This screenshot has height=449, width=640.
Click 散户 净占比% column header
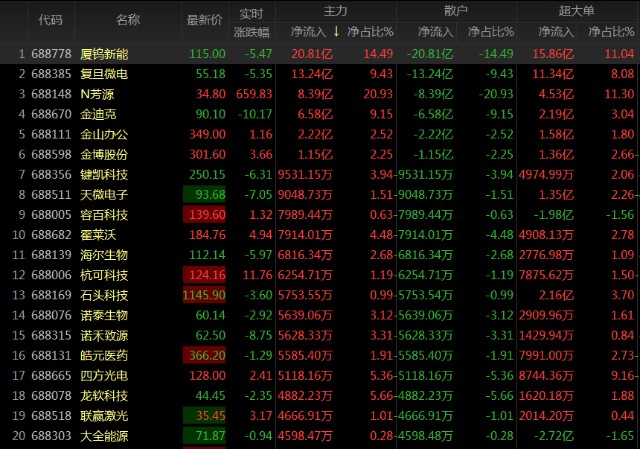click(x=491, y=32)
